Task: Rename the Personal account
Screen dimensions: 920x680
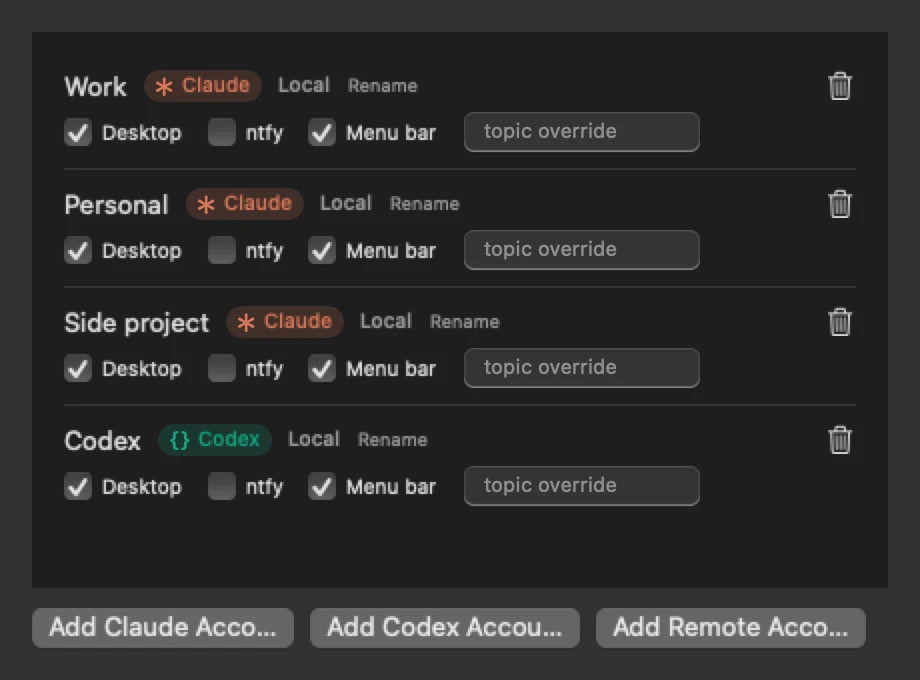Action: (425, 204)
